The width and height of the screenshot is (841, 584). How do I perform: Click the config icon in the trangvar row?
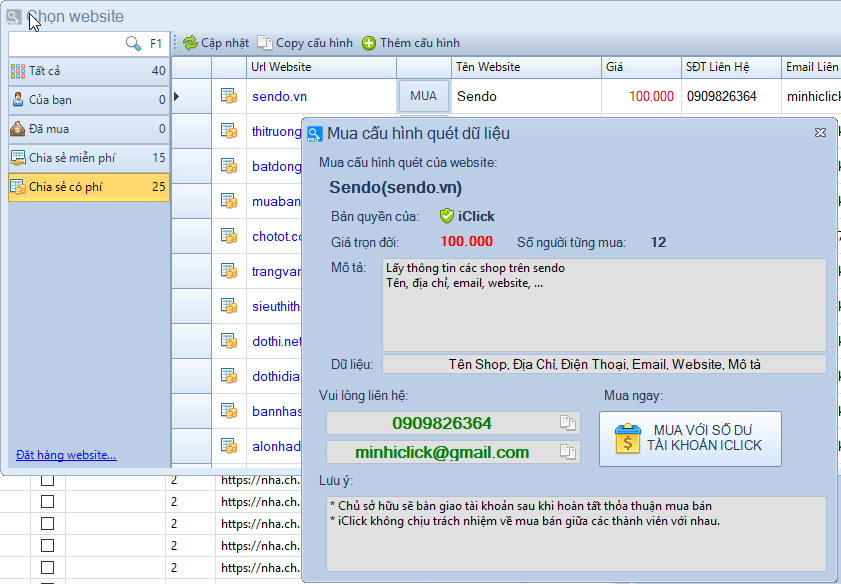pyautogui.click(x=229, y=271)
